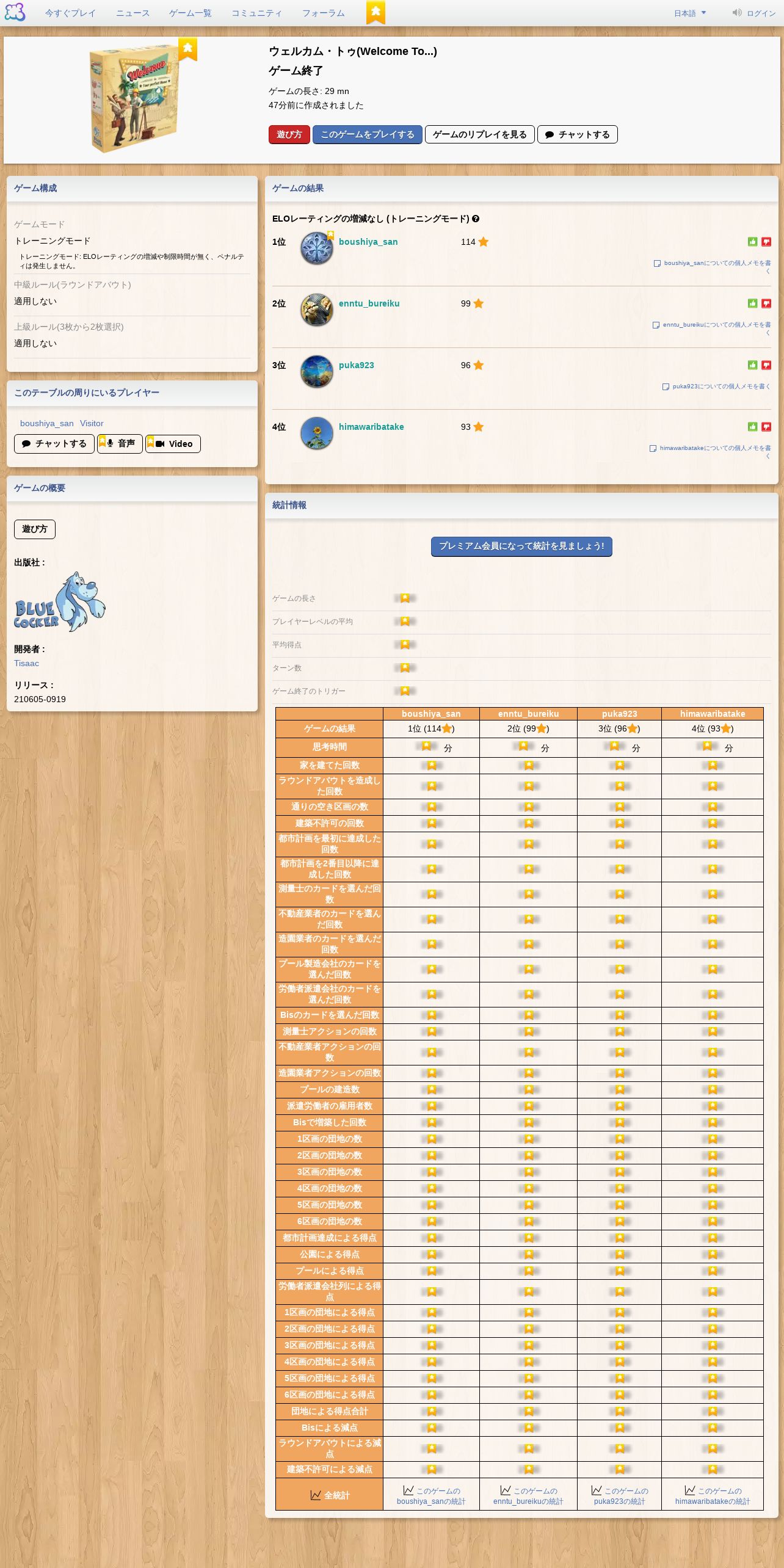Image resolution: width=784 pixels, height=1568 pixels.
Task: Click the 遊び方 button under ゲームの概要
Action: (x=35, y=529)
